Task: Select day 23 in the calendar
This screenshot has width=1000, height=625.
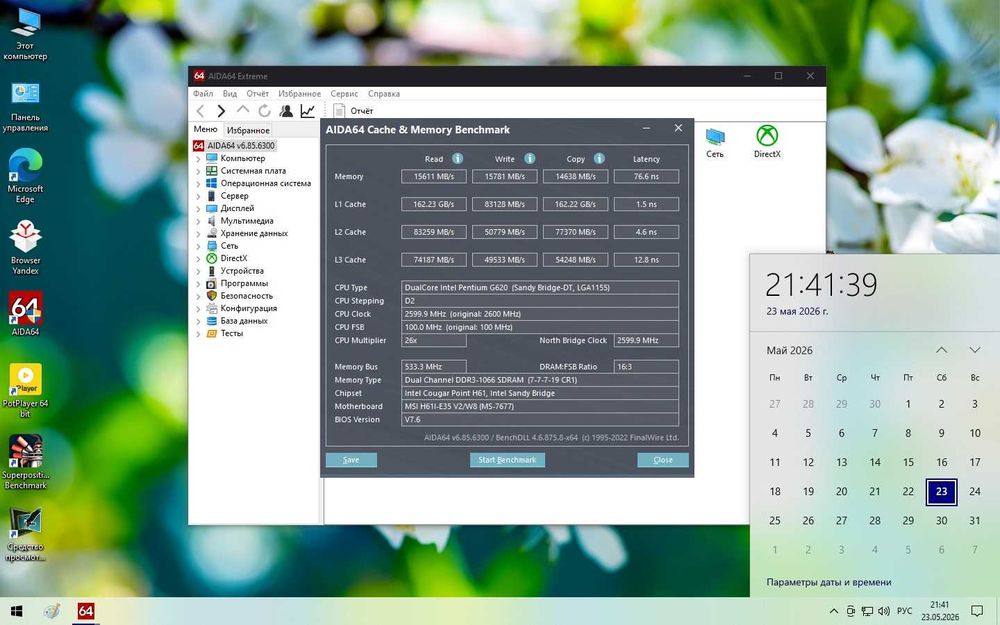Action: (x=941, y=492)
